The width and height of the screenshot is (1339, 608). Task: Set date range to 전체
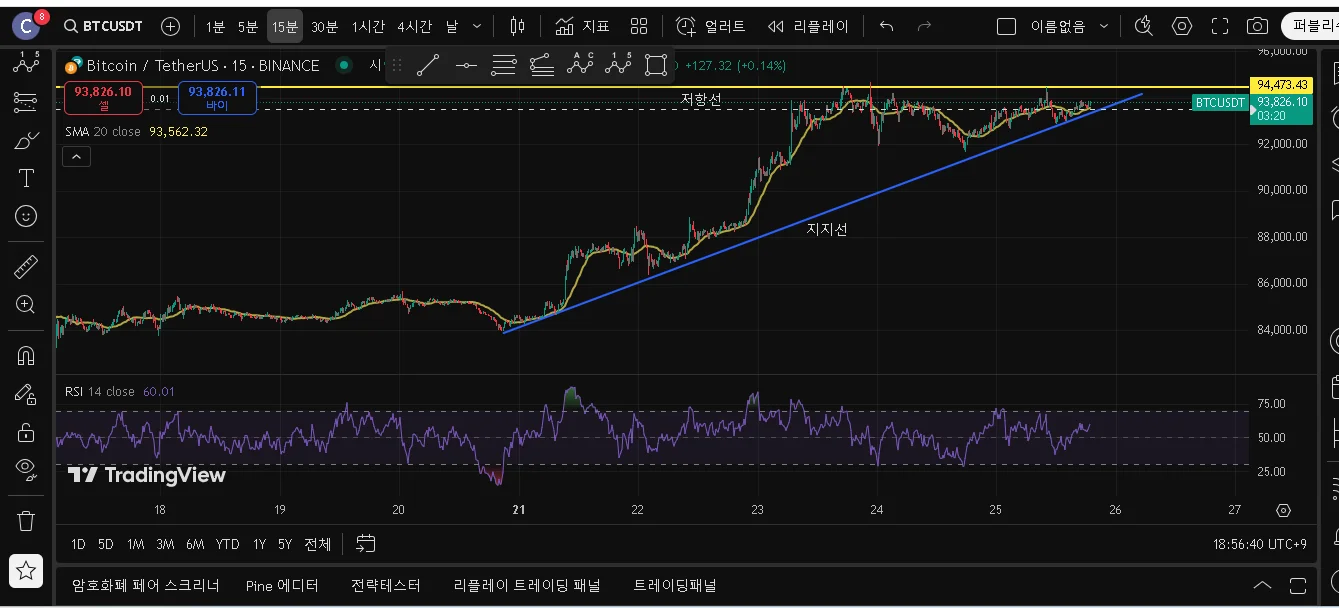click(x=318, y=544)
